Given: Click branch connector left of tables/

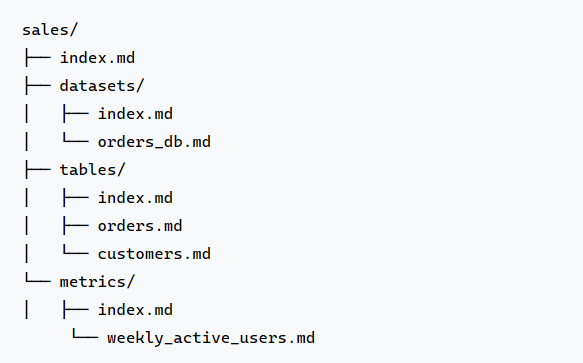Looking at the screenshot, I should [38, 170].
